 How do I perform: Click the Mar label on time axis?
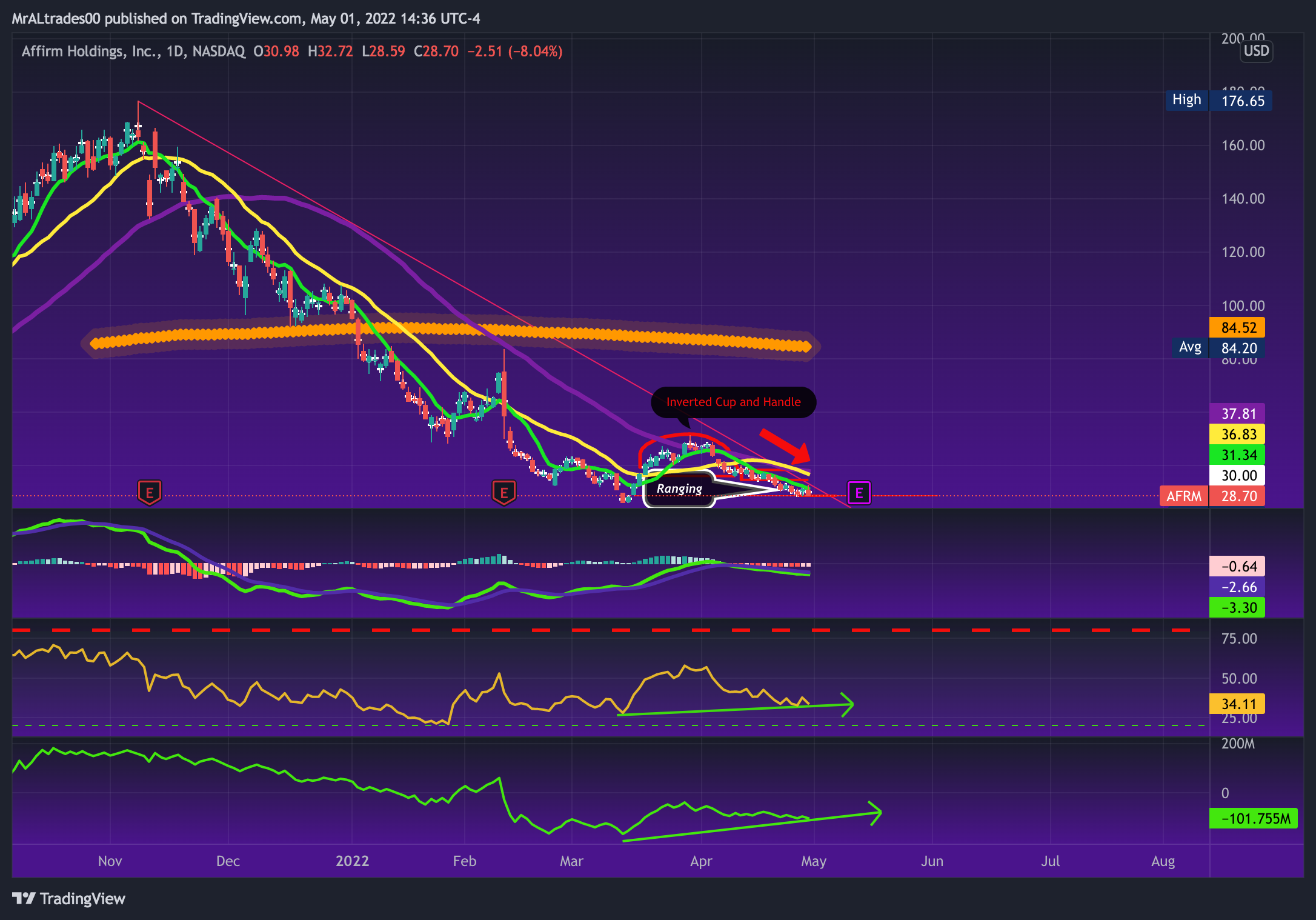pyautogui.click(x=571, y=861)
